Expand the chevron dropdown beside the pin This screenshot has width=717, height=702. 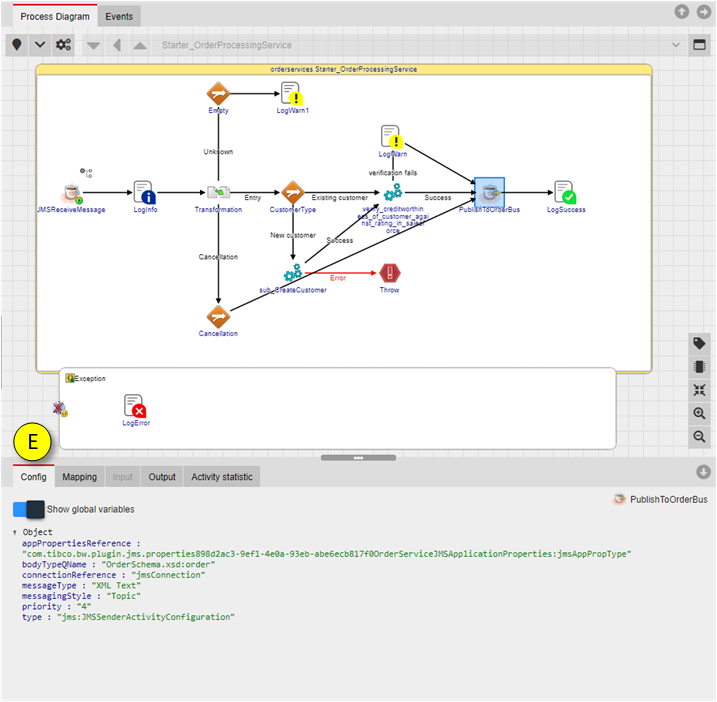tap(40, 45)
